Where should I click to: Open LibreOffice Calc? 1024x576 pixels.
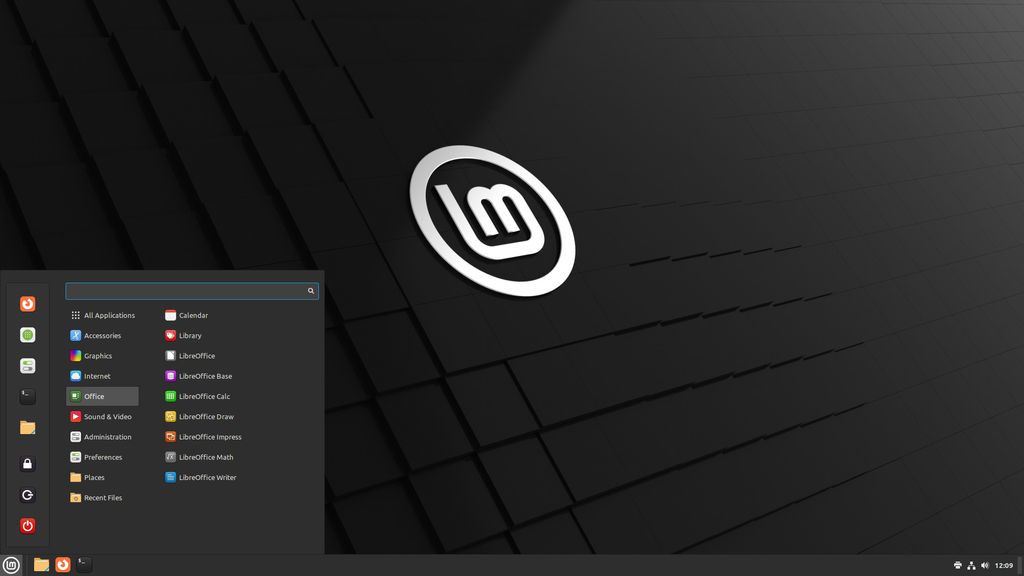pyautogui.click(x=202, y=396)
